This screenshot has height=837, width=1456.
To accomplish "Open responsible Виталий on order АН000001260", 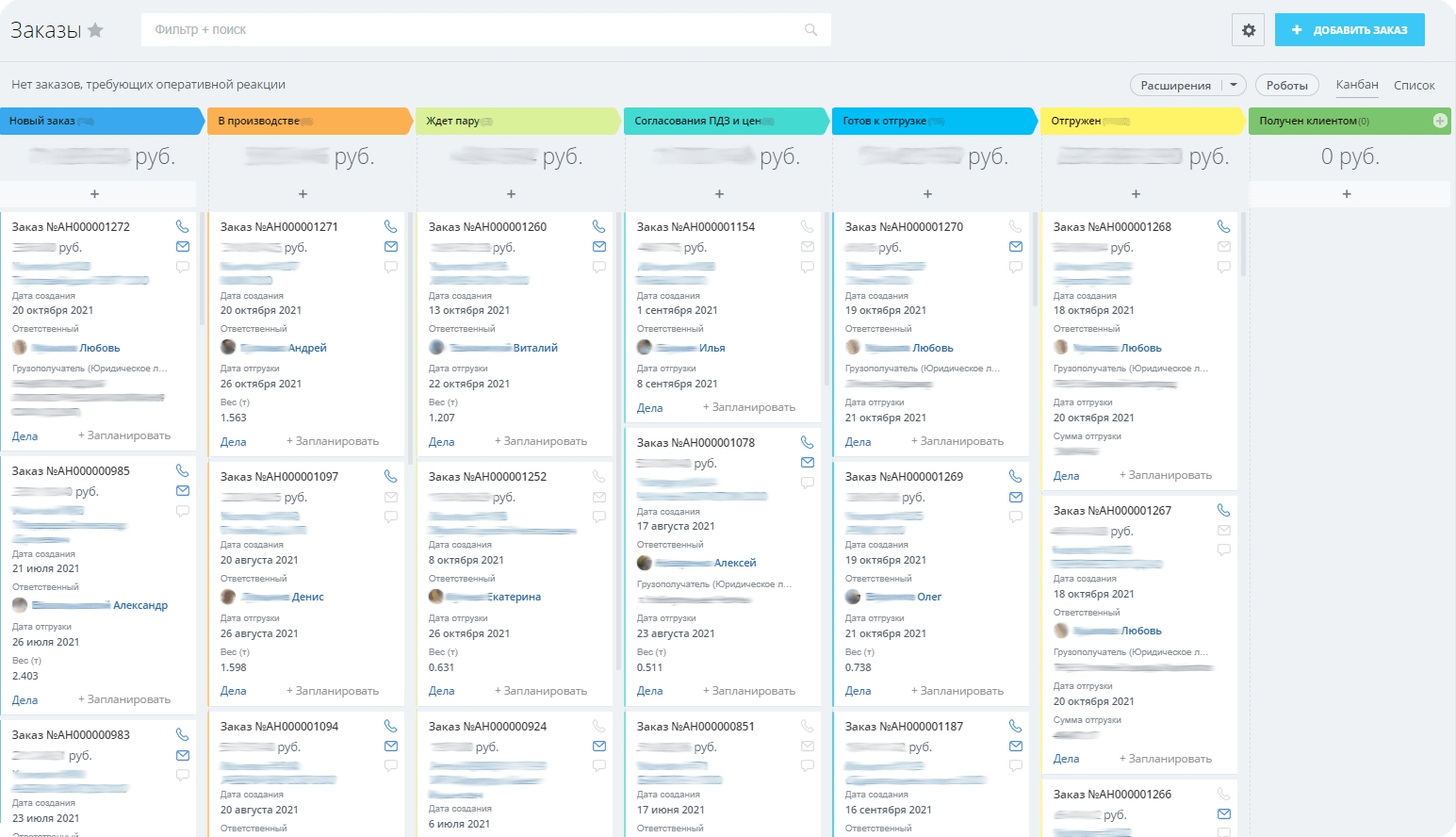I will [x=535, y=348].
